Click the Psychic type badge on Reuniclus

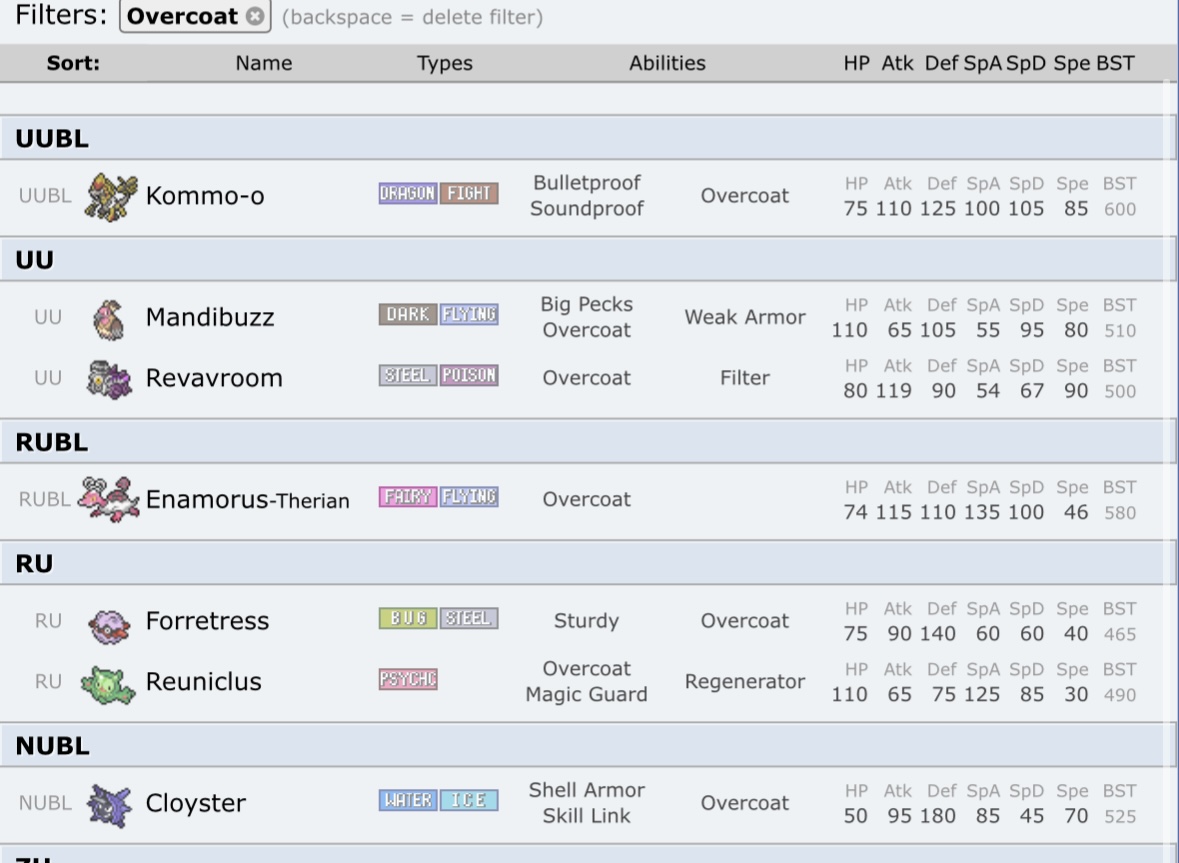(408, 680)
